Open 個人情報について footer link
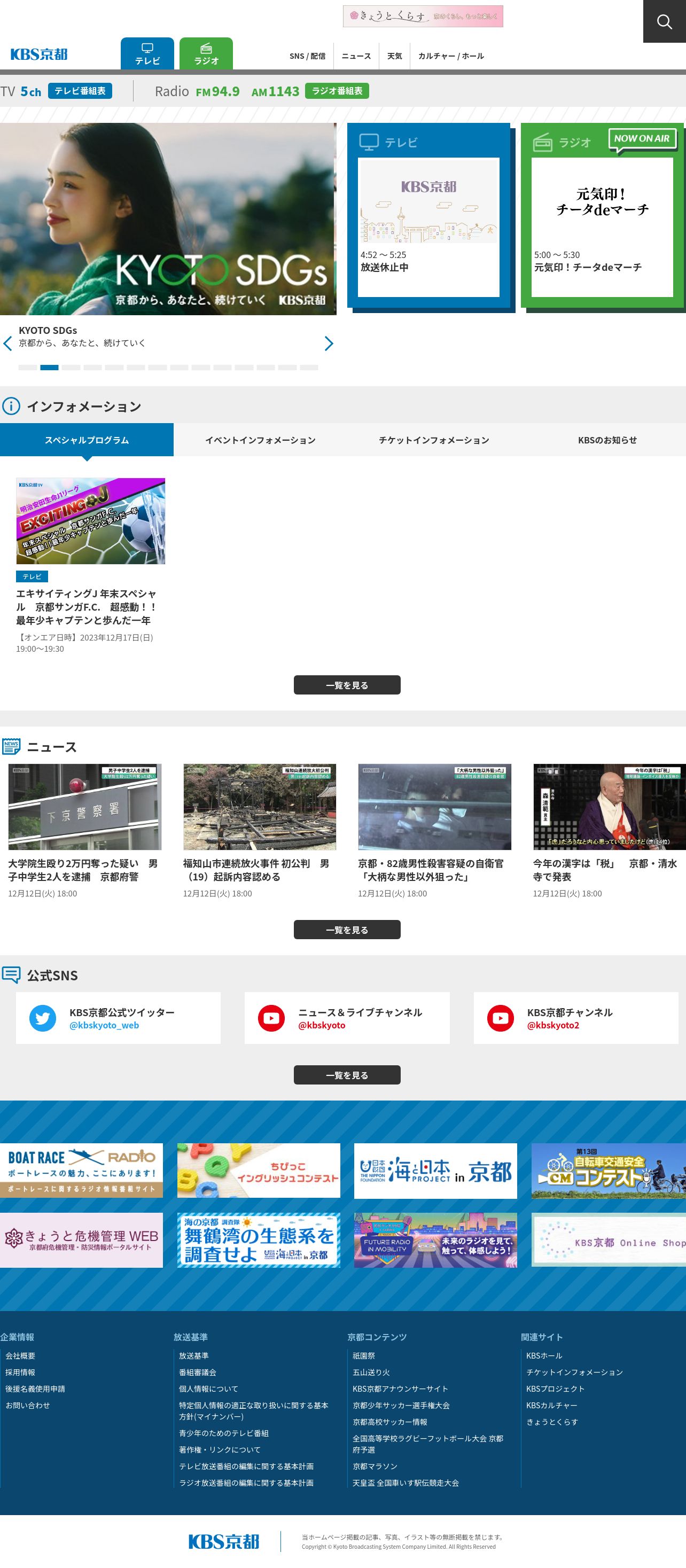The height and width of the screenshot is (1568, 686). coord(208,1388)
